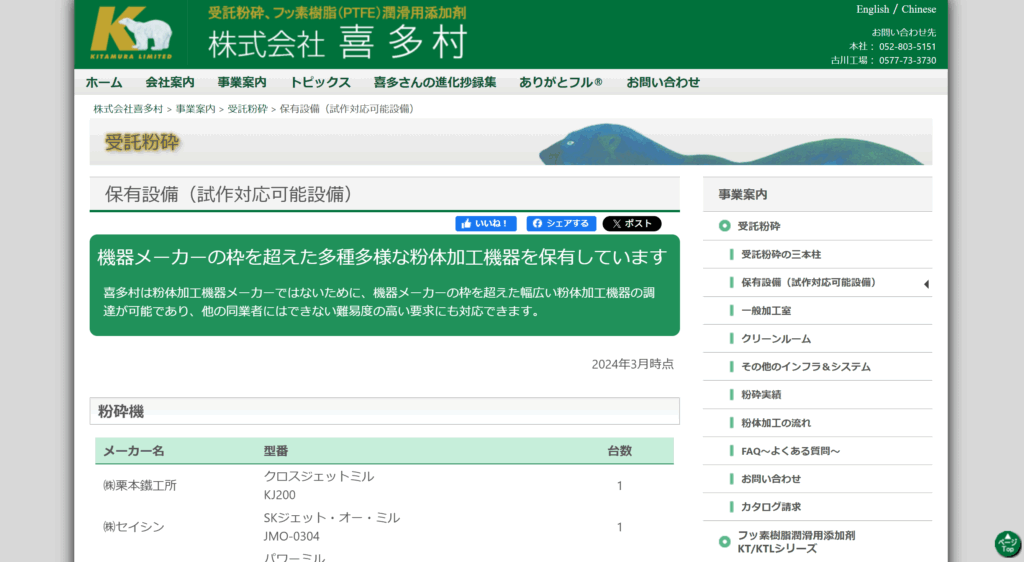Click the Page Top round icon
The image size is (1024, 562).
pyautogui.click(x=1006, y=543)
